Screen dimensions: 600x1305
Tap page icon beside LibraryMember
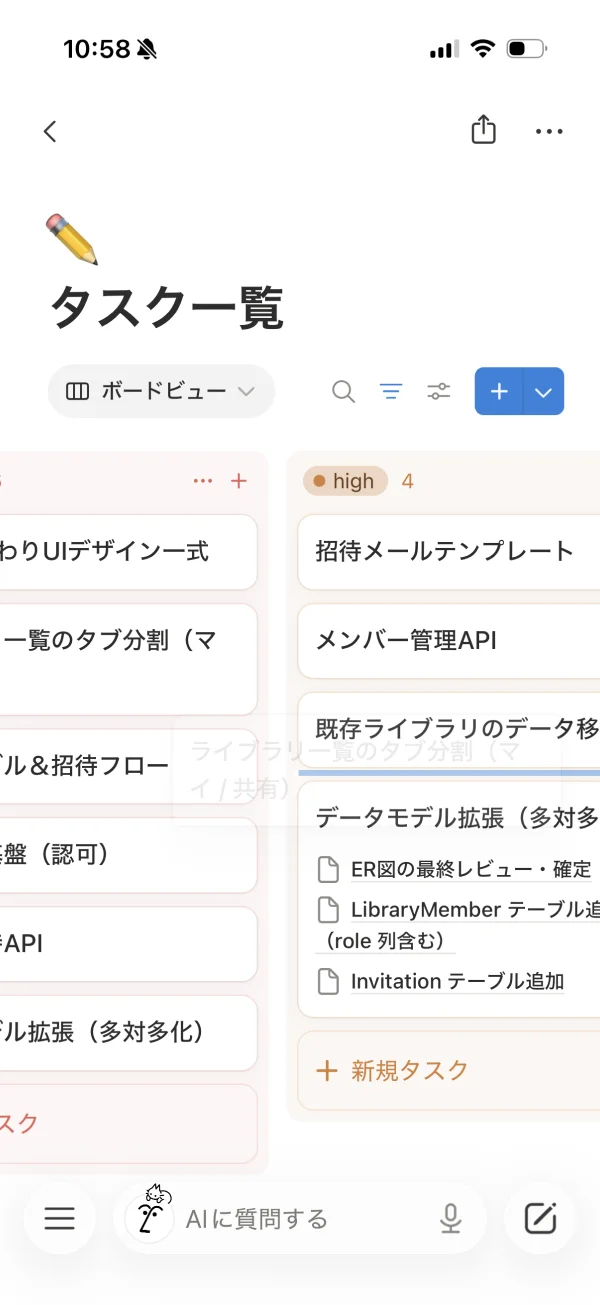tap(328, 910)
